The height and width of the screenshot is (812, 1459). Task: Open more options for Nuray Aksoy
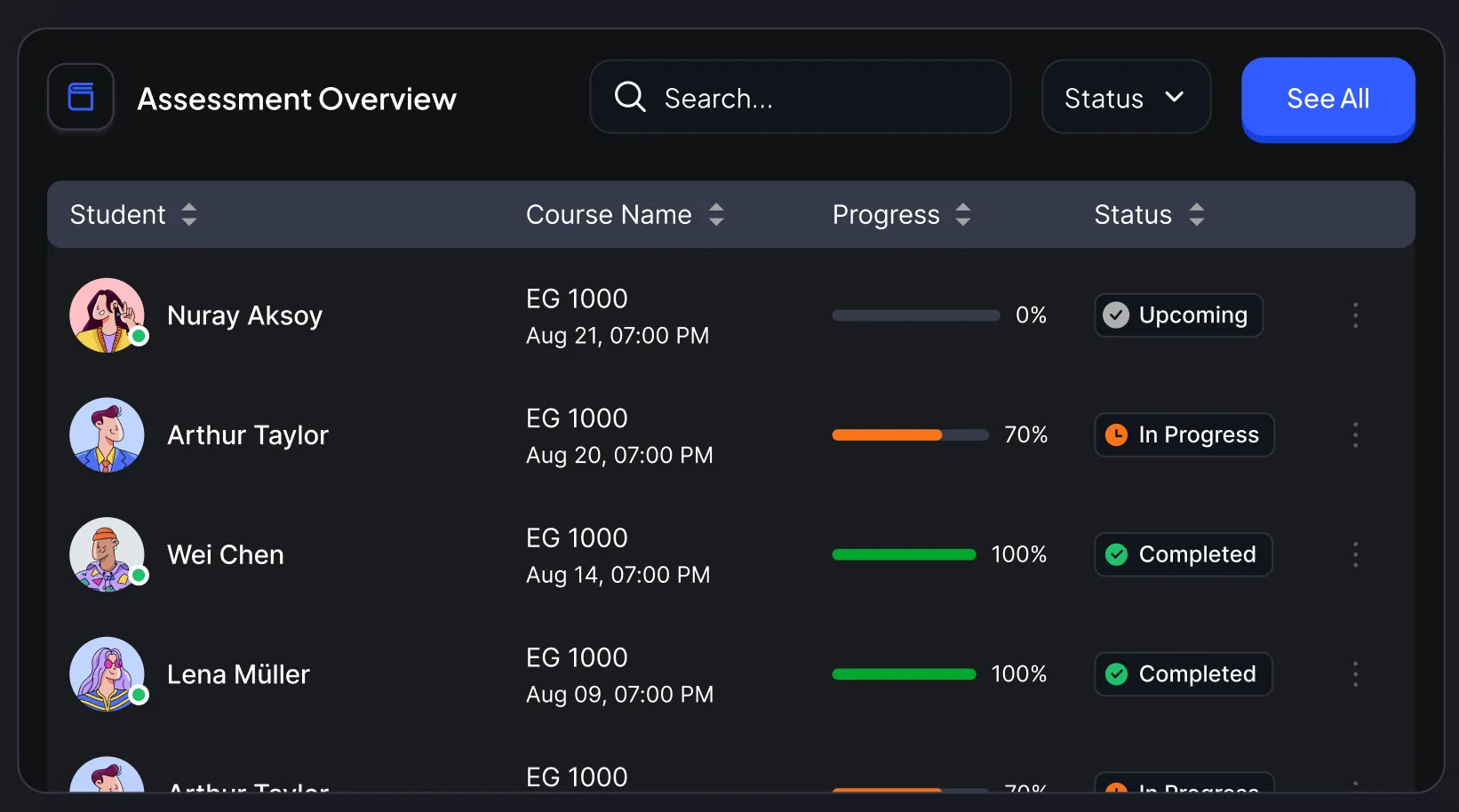pos(1355,315)
